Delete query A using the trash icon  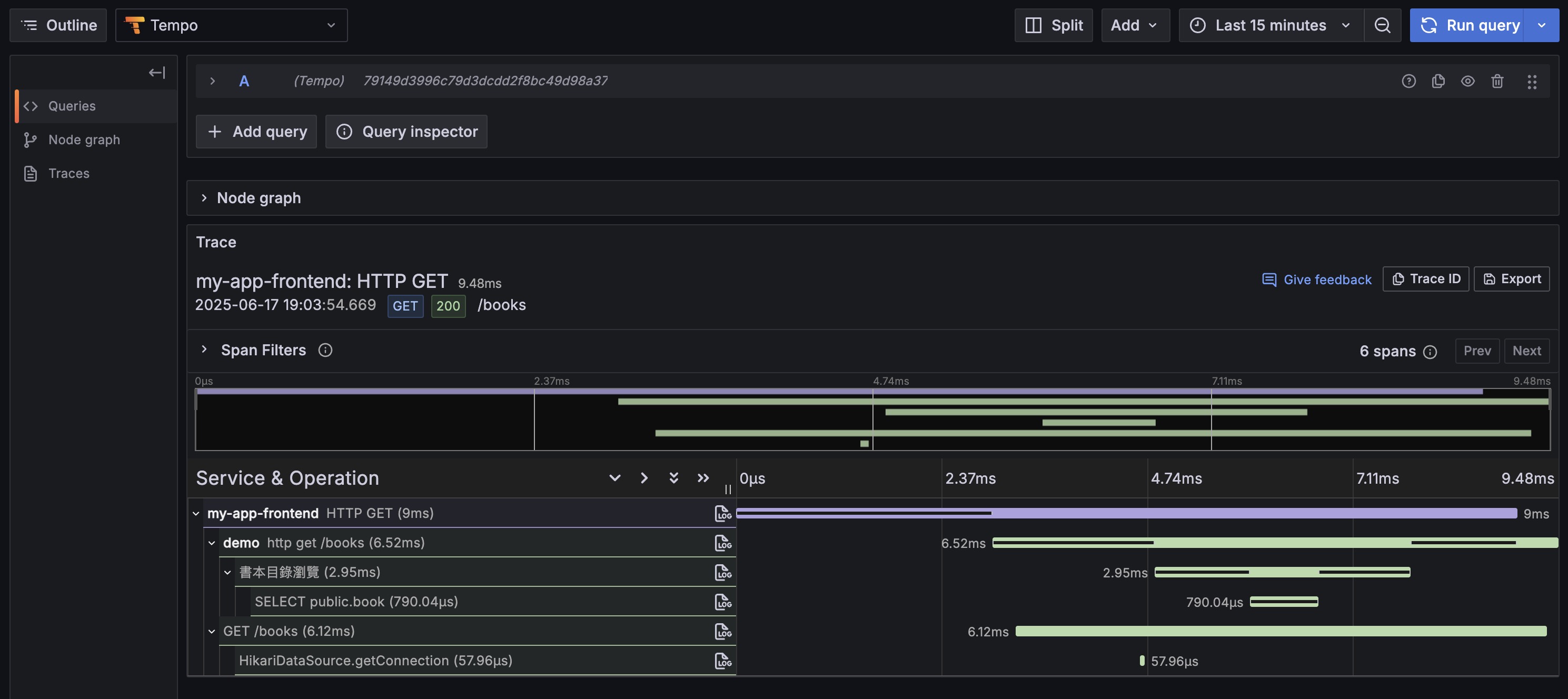point(1497,81)
